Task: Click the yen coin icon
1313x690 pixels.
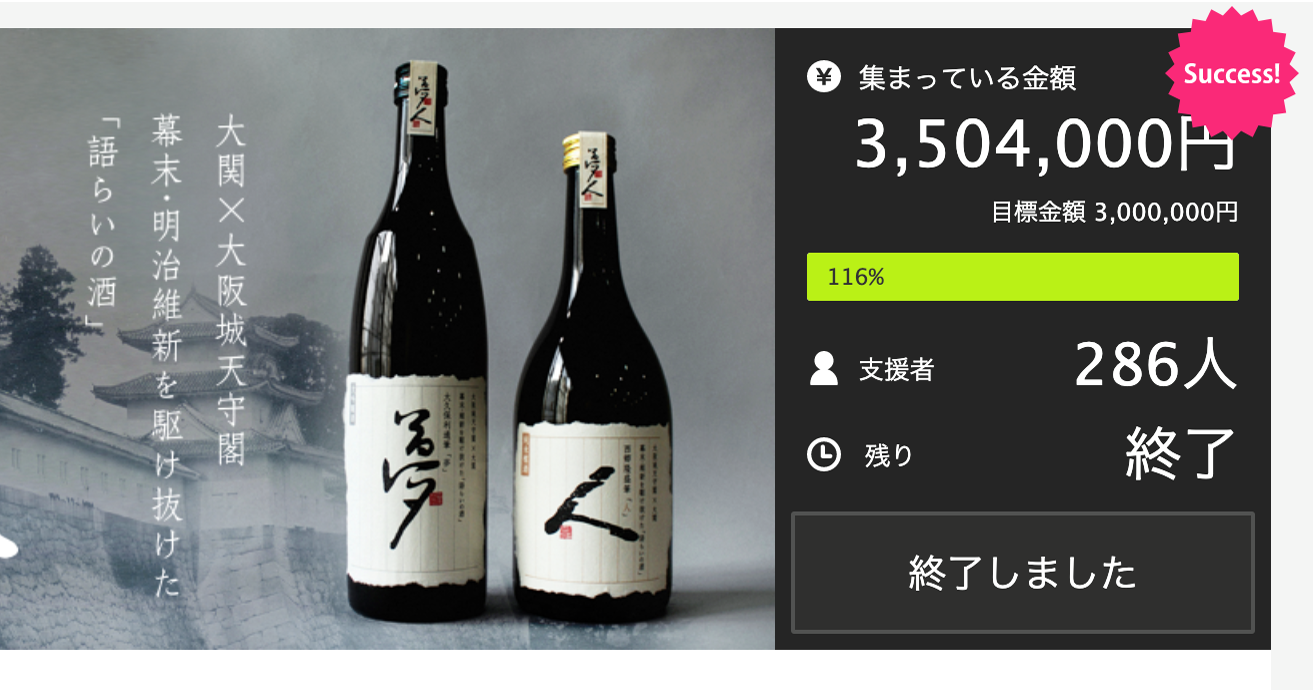Action: pyautogui.click(x=823, y=76)
